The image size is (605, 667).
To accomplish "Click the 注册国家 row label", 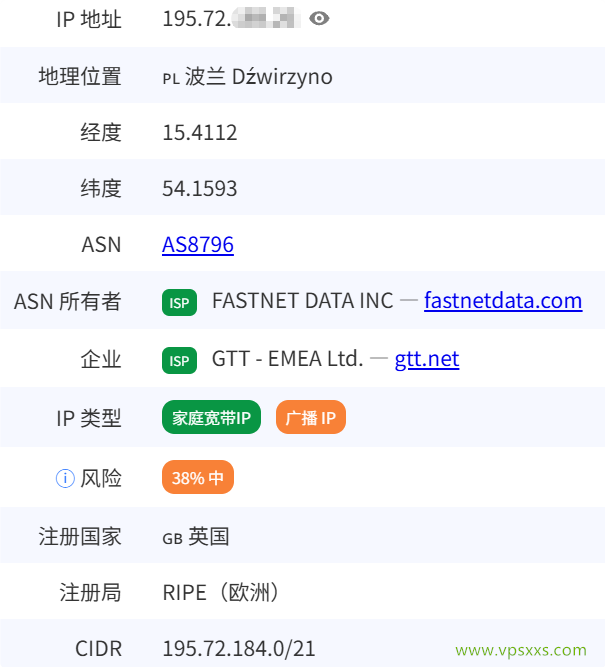I will click(x=80, y=536).
